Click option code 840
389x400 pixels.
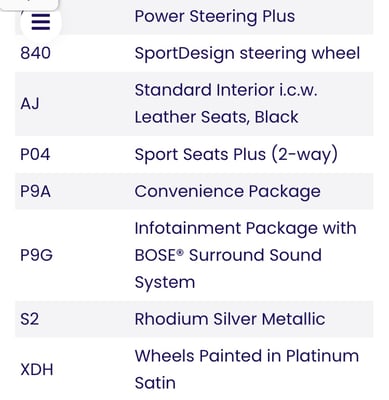[35, 53]
